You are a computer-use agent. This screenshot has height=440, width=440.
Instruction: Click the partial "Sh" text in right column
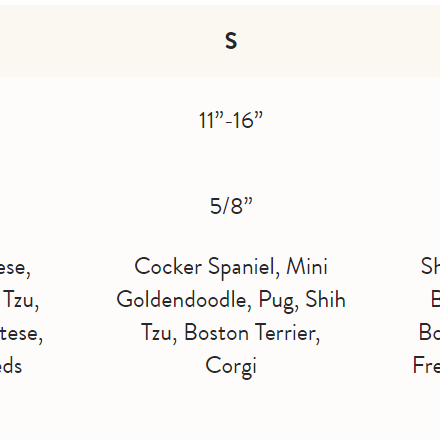click(430, 266)
